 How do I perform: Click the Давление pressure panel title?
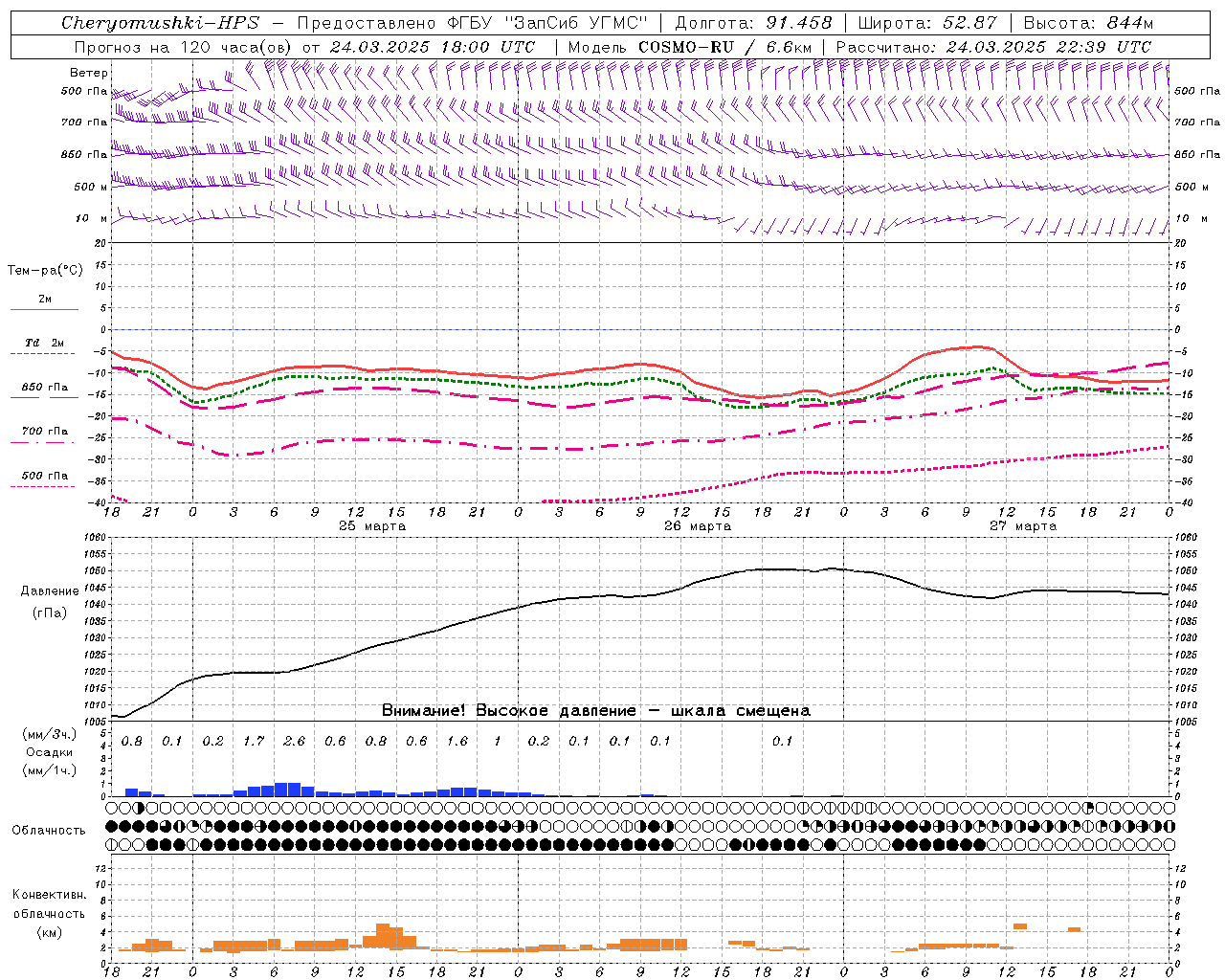(x=50, y=591)
